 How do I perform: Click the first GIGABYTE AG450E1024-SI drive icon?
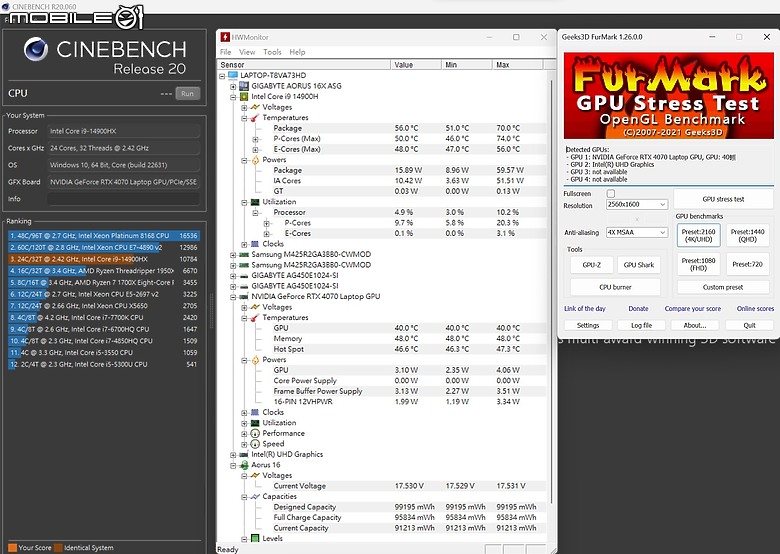pyautogui.click(x=244, y=276)
